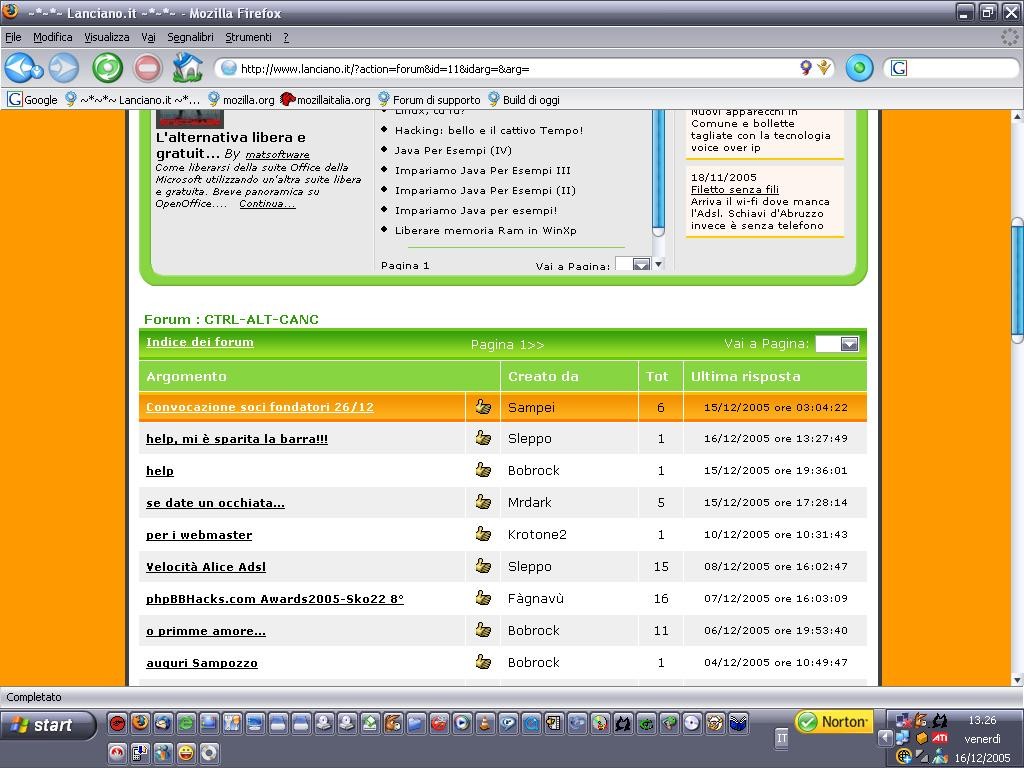Click the 'Filetto senza fili' news link
This screenshot has width=1024, height=768.
(734, 189)
